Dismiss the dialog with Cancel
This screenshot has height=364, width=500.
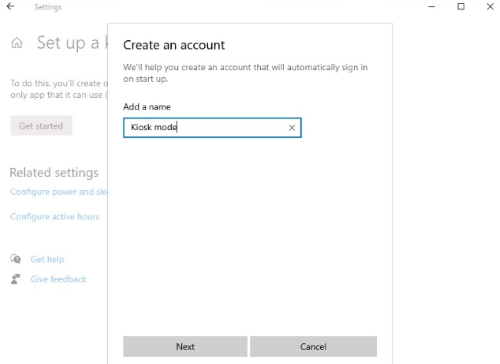313,347
